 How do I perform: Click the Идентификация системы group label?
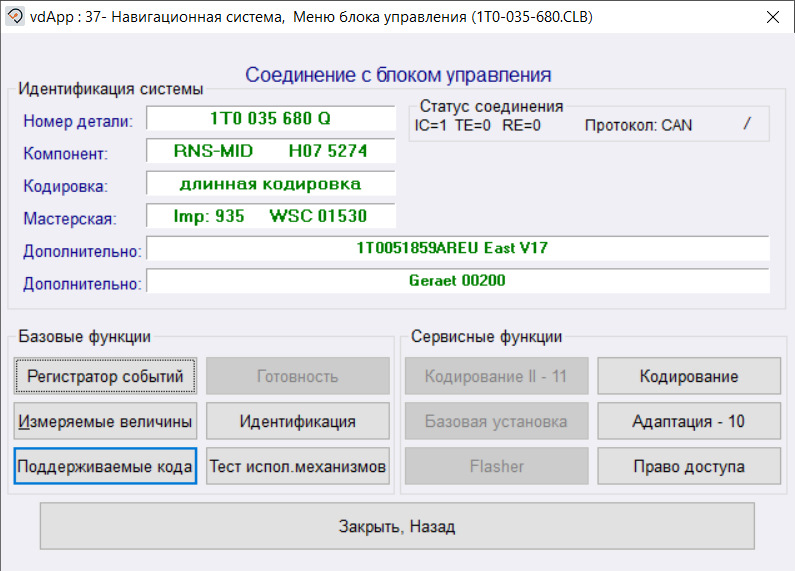click(x=111, y=89)
